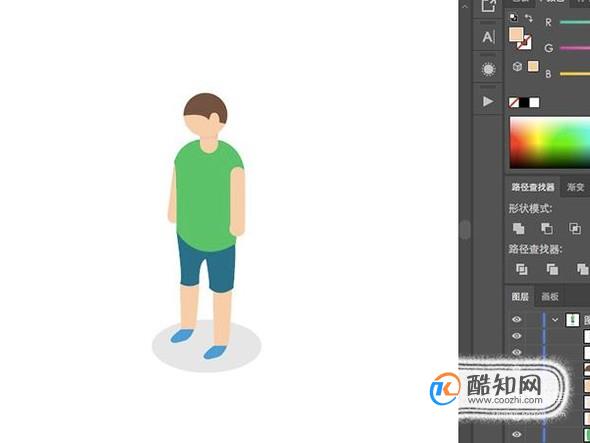590x443 pixels.
Task: Open the Appearance panel sun-shaped icon
Action: click(x=488, y=70)
